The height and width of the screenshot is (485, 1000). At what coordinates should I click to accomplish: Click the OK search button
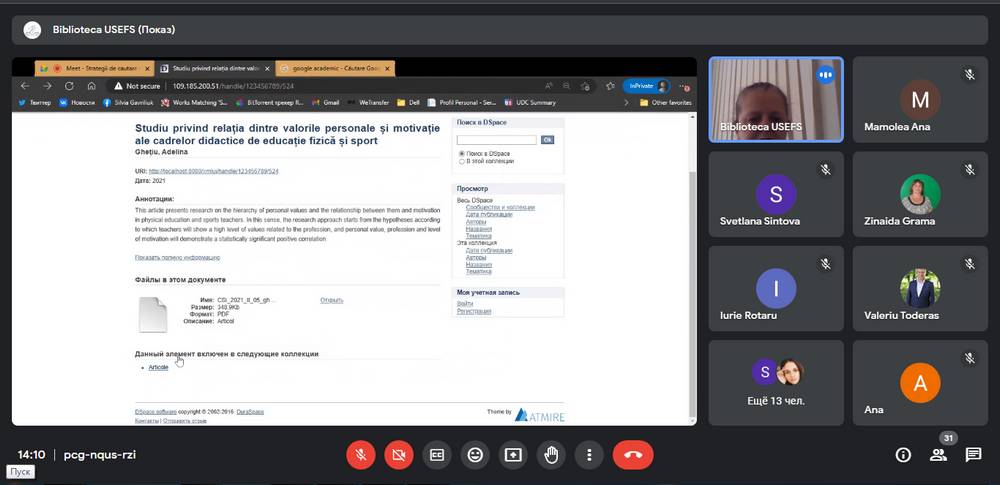click(547, 140)
